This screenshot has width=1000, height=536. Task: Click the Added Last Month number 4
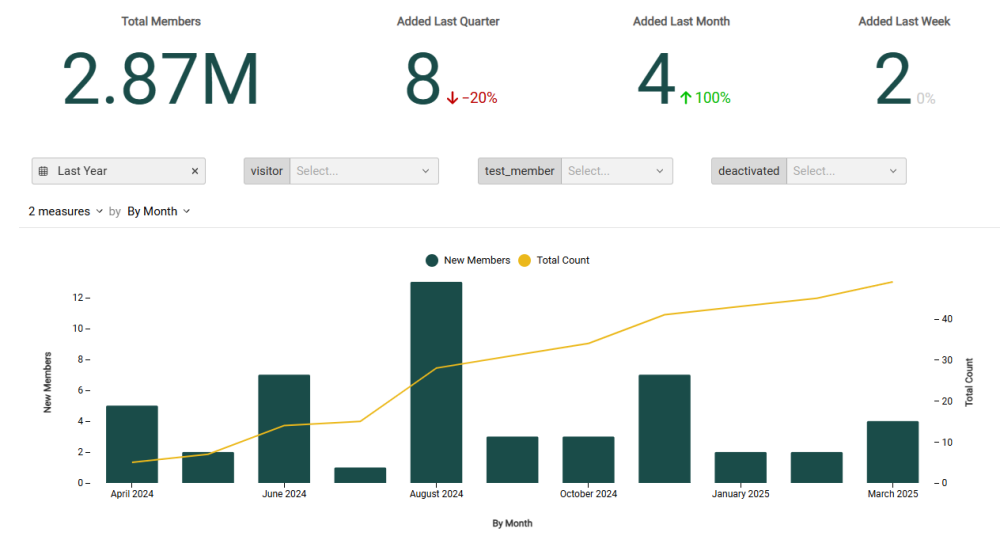[x=656, y=80]
